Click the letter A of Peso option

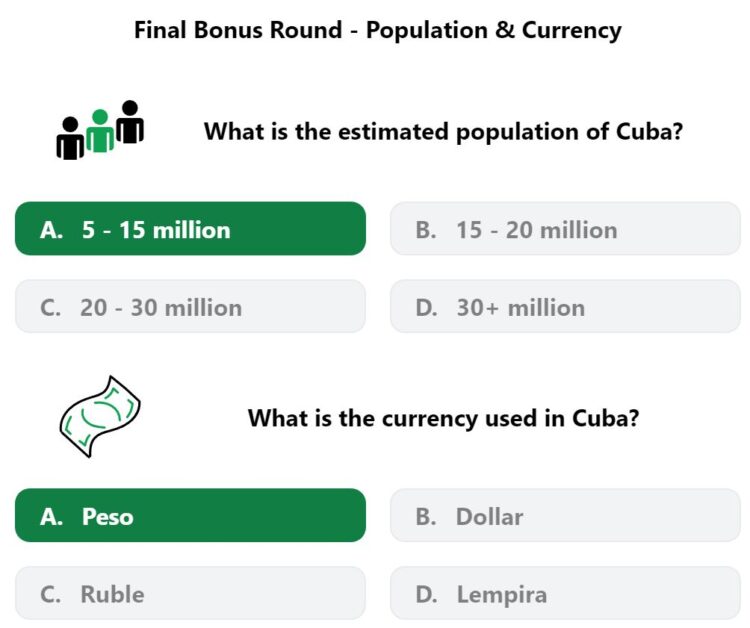(x=51, y=517)
